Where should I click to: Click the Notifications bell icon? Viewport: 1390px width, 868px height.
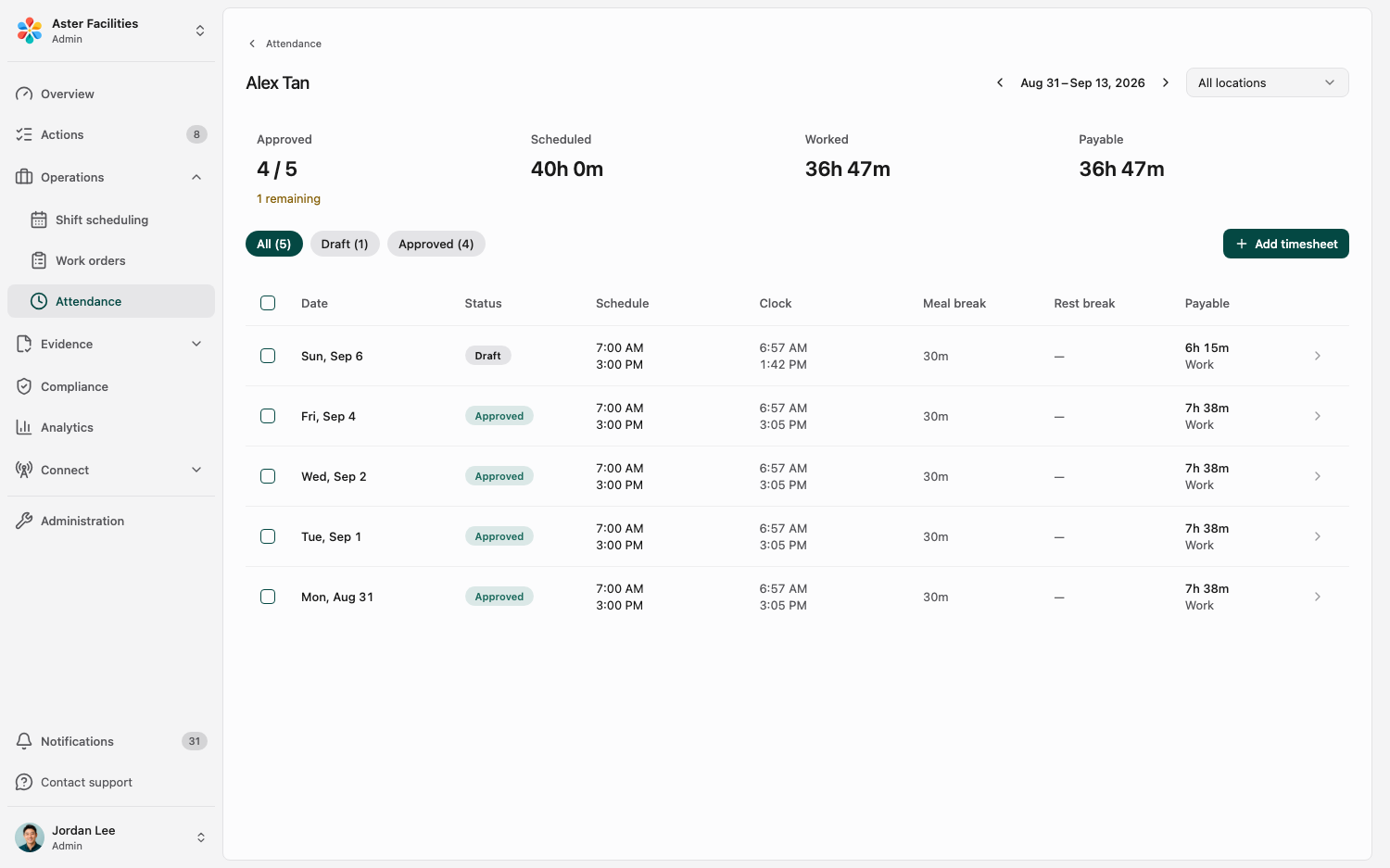24,741
